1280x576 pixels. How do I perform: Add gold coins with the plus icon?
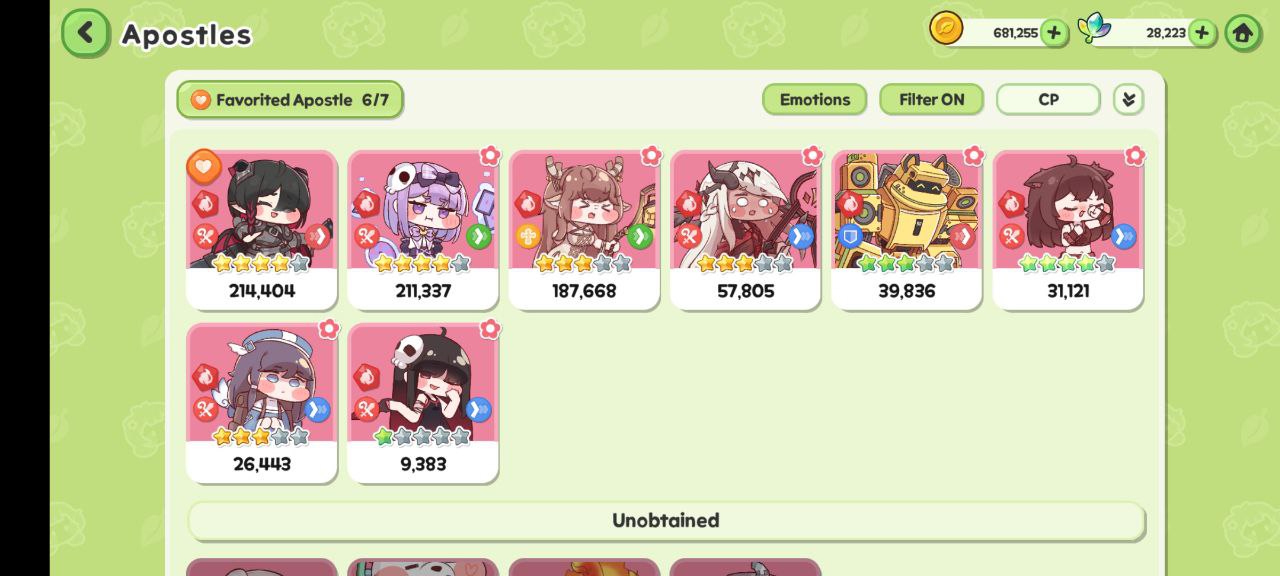[x=1054, y=33]
